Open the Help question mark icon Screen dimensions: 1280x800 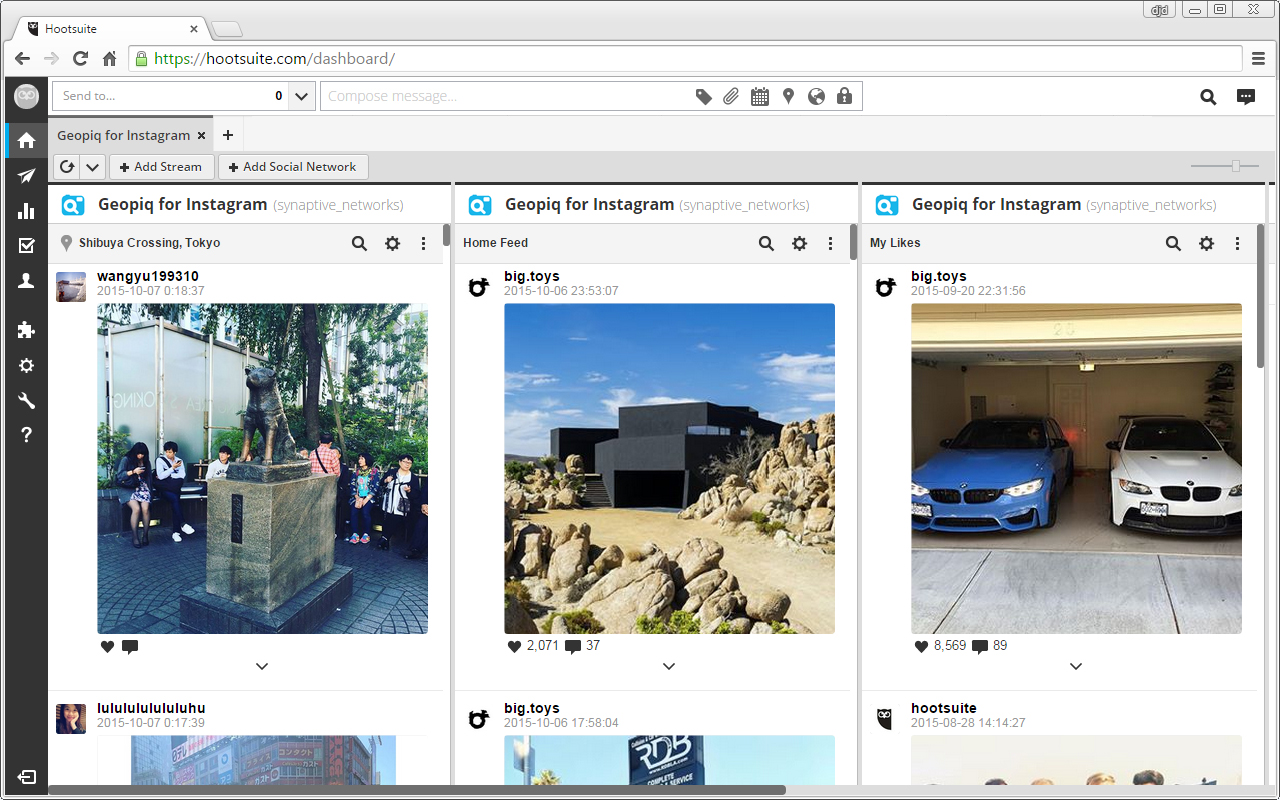(x=26, y=435)
